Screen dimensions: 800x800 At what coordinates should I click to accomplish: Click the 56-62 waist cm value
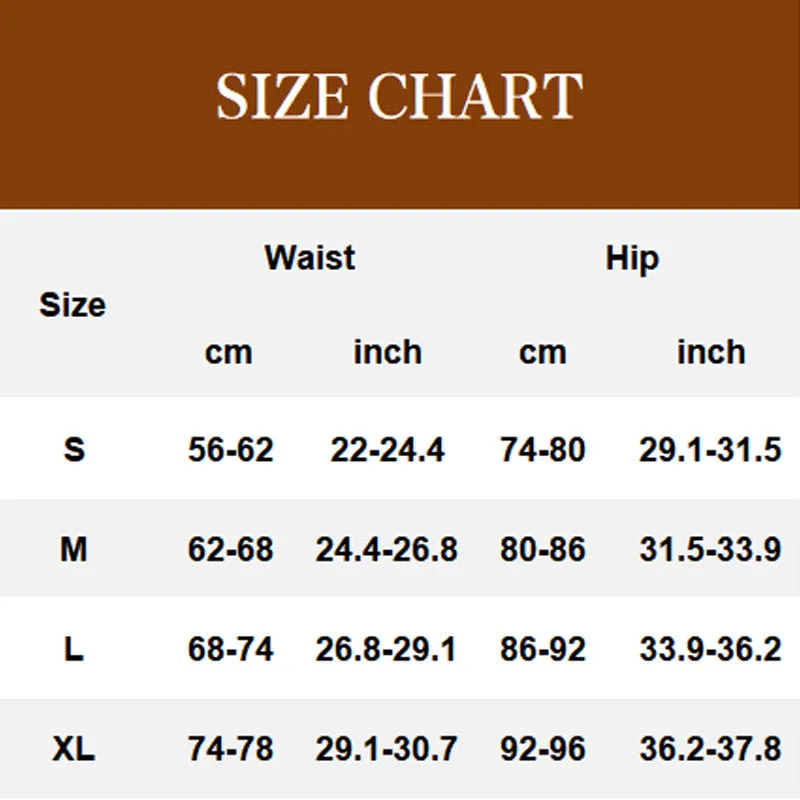click(231, 449)
